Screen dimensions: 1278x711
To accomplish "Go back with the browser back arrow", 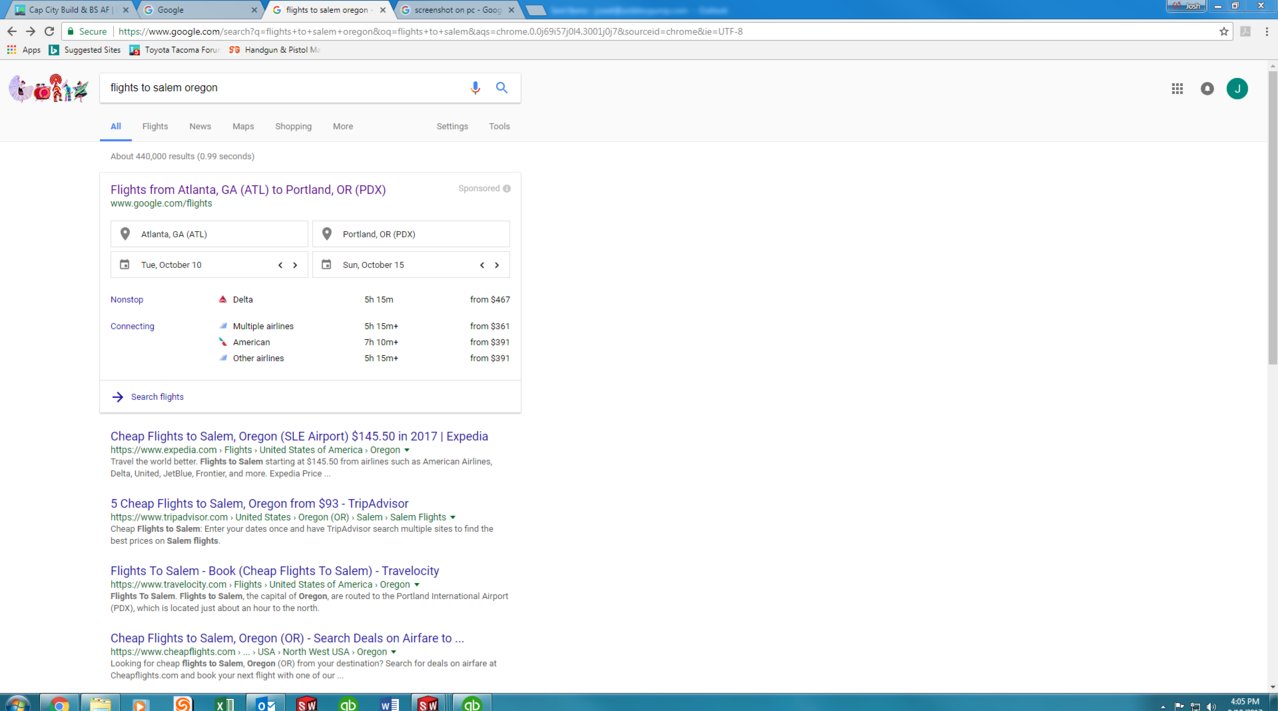I will point(12,31).
